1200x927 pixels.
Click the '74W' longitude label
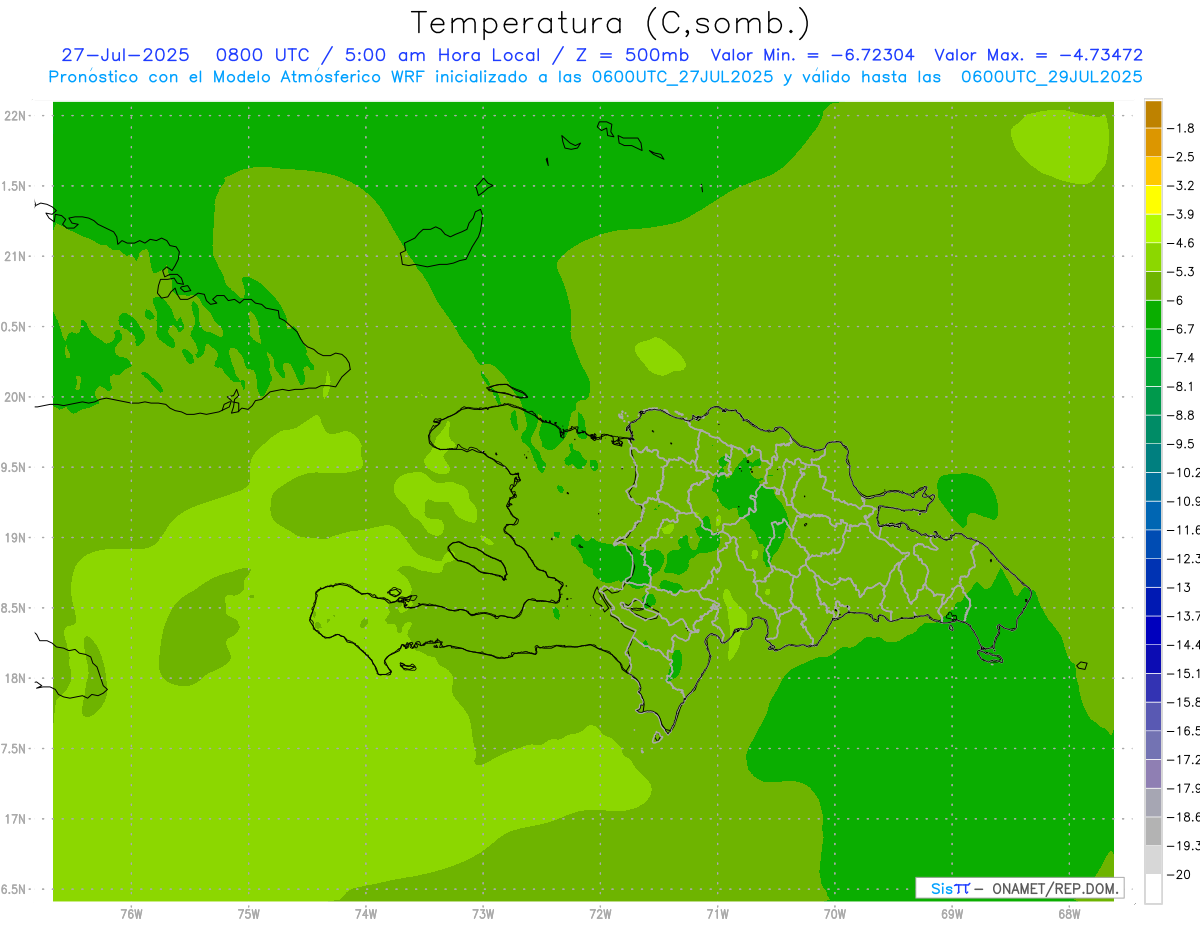(366, 914)
